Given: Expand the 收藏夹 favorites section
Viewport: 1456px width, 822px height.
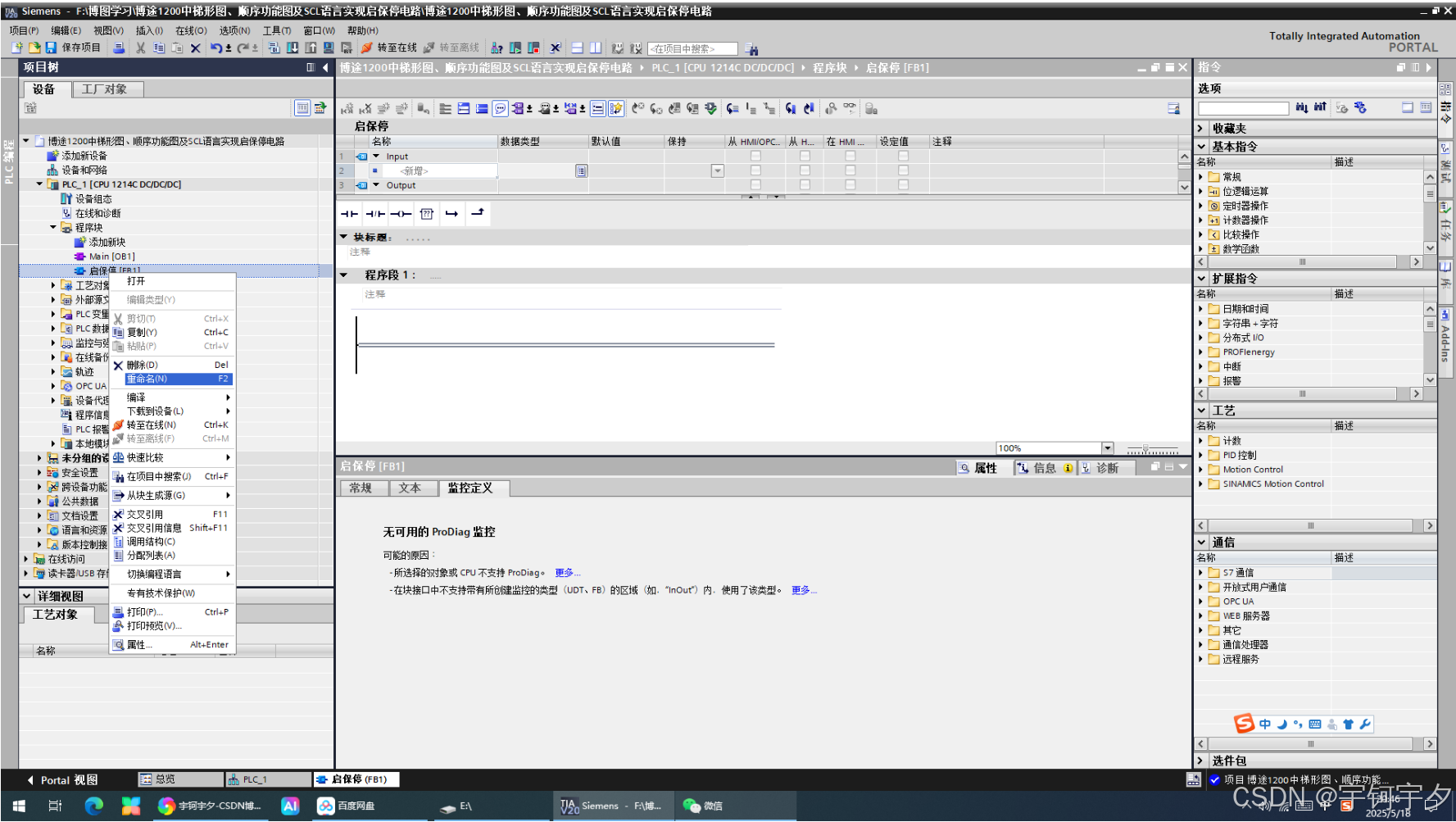Looking at the screenshot, I should tap(1200, 129).
